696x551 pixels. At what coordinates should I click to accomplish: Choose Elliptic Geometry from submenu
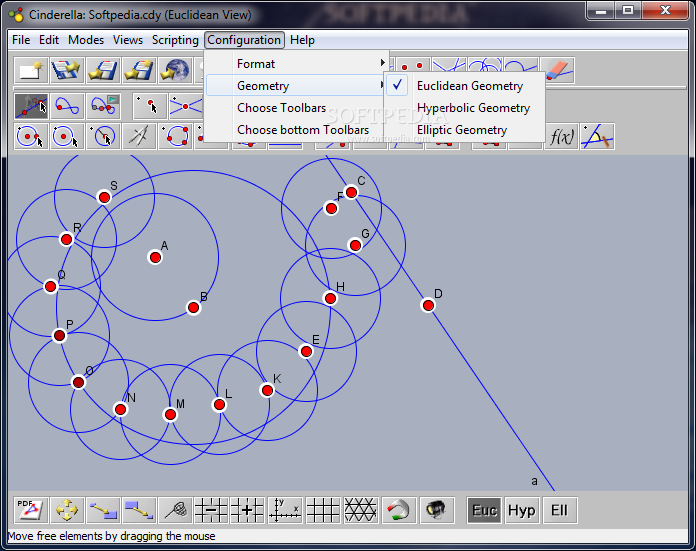(x=464, y=130)
